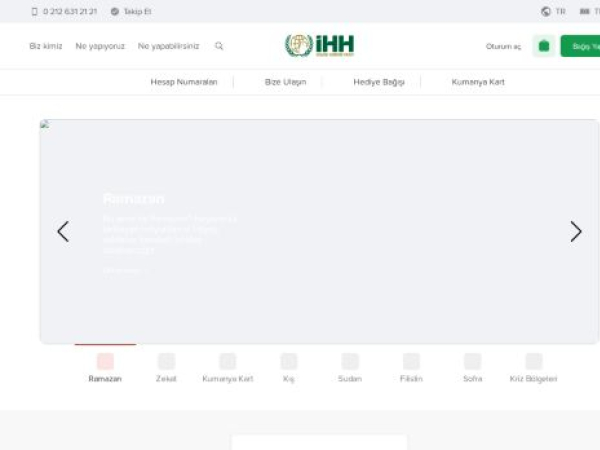Screen dimensions: 600x450
Task: Open Ne yapabilirsiniz menu
Action: (169, 46)
